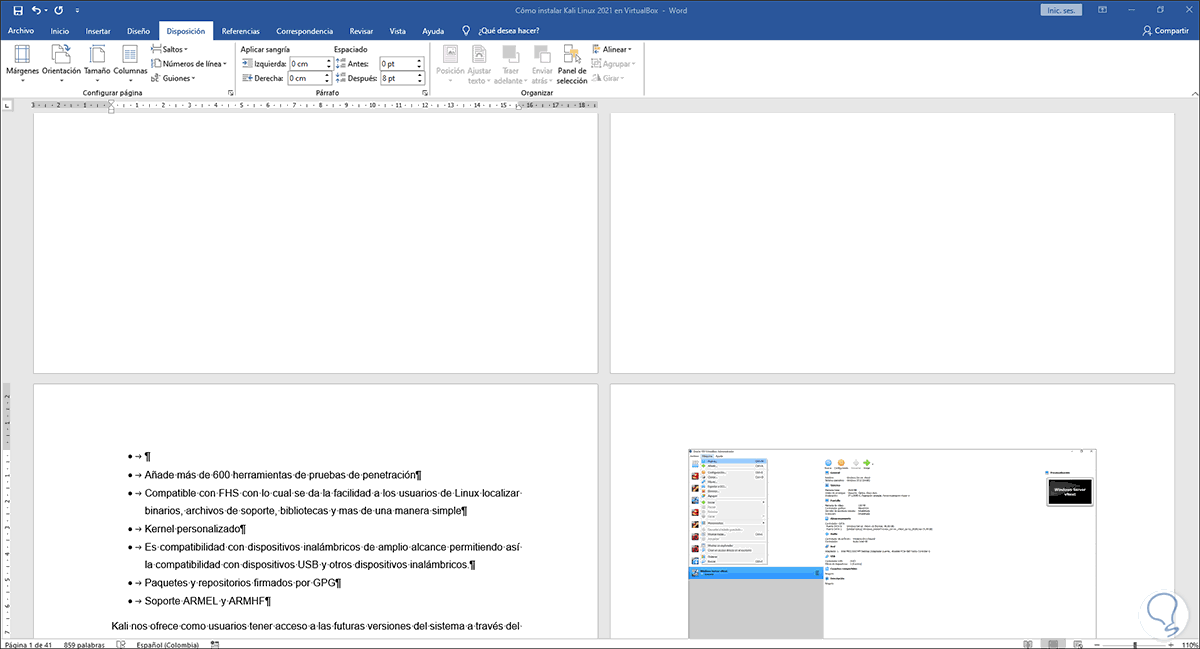Viewport: 1200px width, 649px height.
Task: Click the zoom in plus button
Action: pyautogui.click(x=1169, y=643)
